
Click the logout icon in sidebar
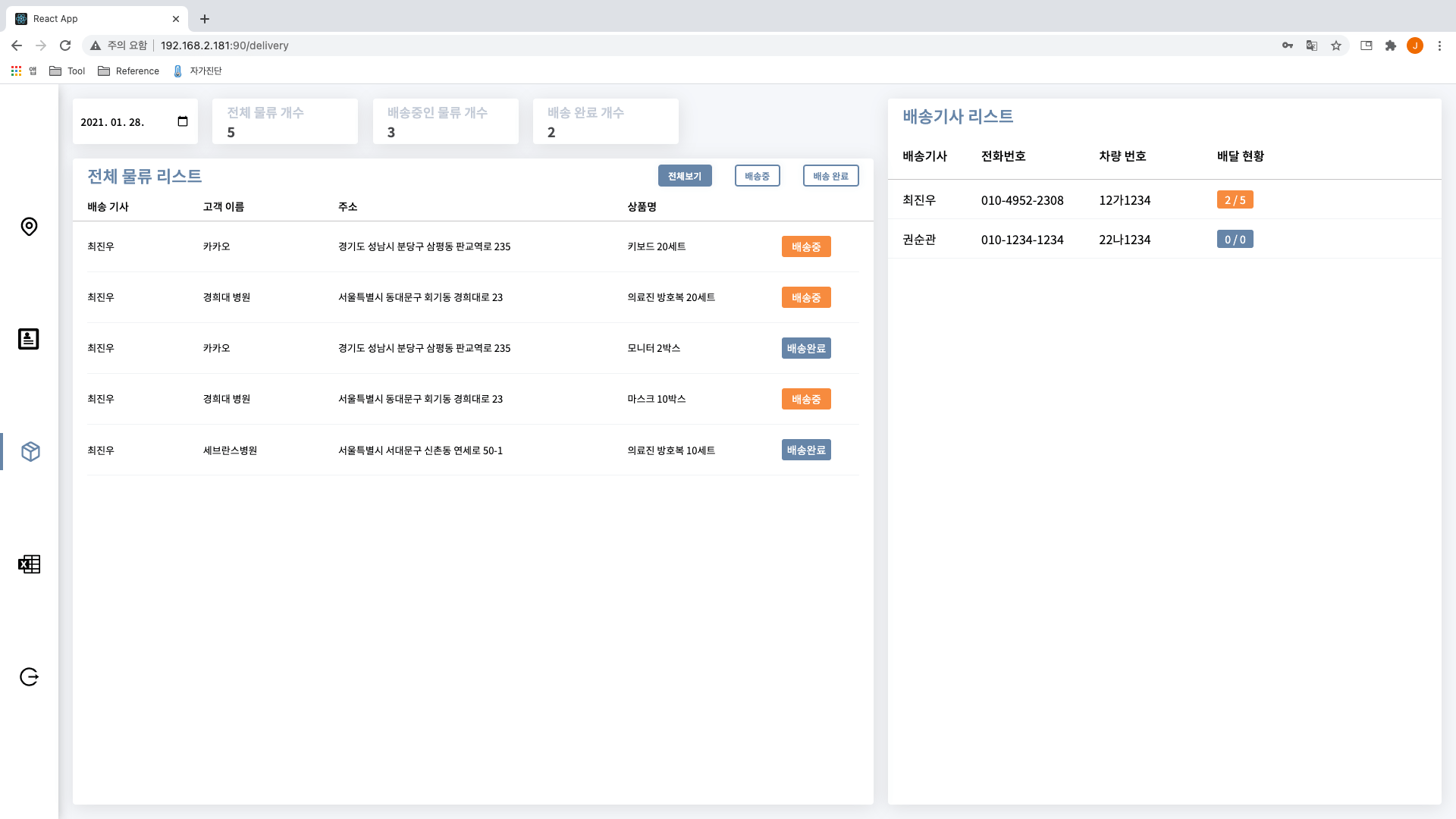(x=29, y=676)
